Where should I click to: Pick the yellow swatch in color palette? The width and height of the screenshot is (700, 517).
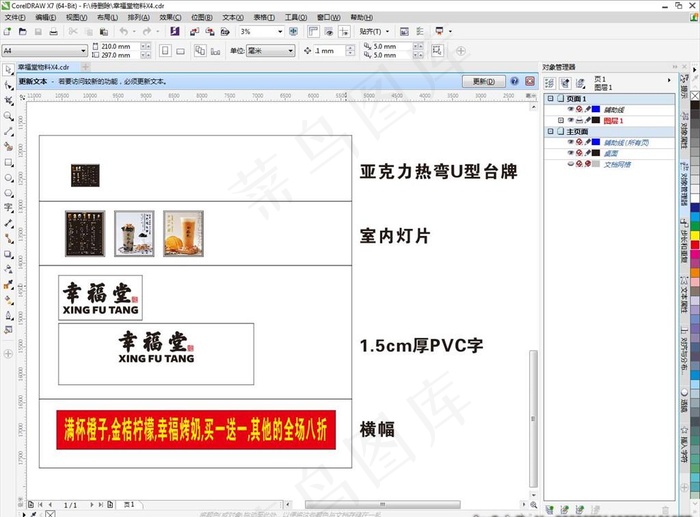695,235
